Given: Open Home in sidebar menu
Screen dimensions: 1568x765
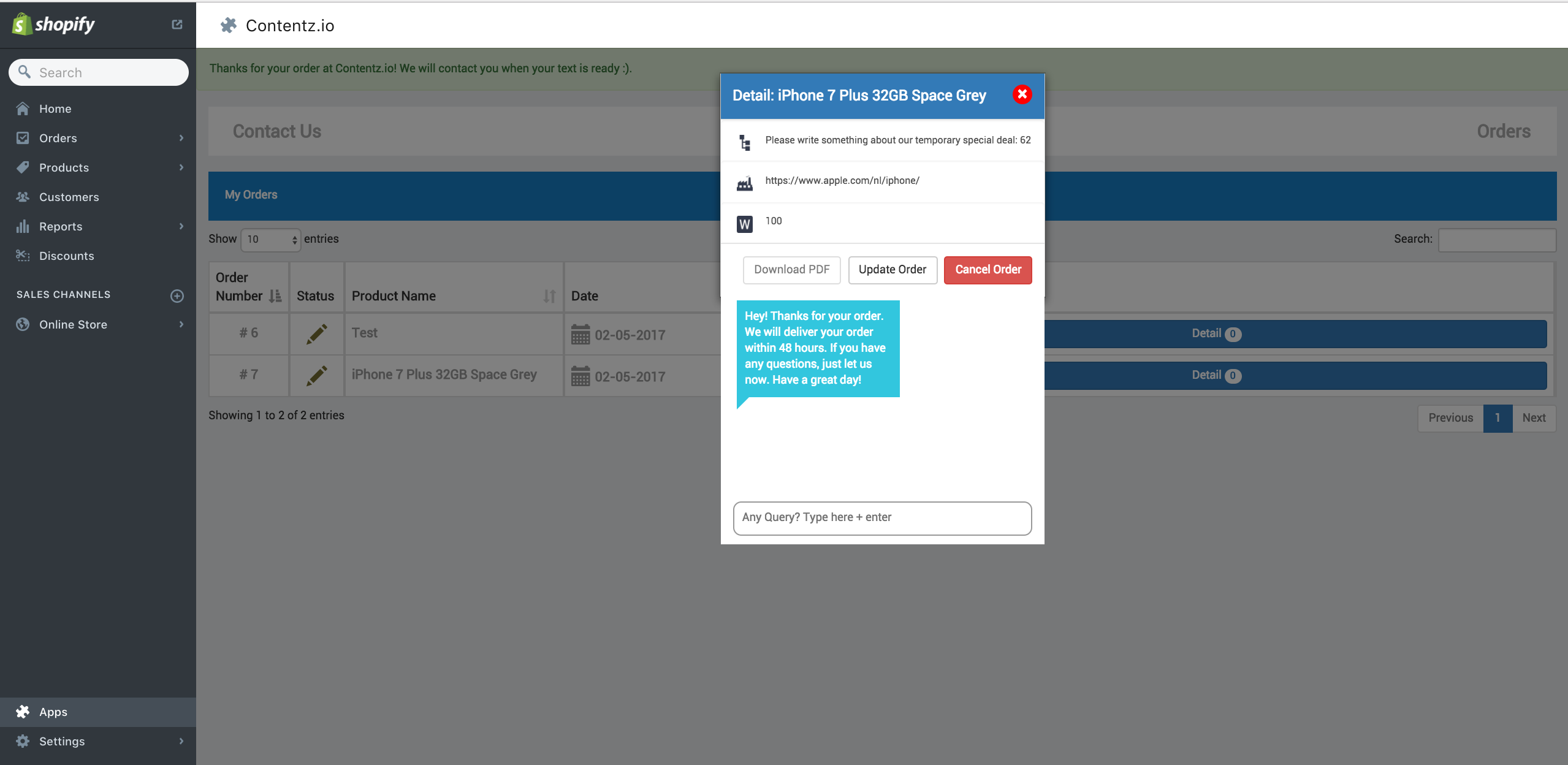Looking at the screenshot, I should (x=98, y=108).
